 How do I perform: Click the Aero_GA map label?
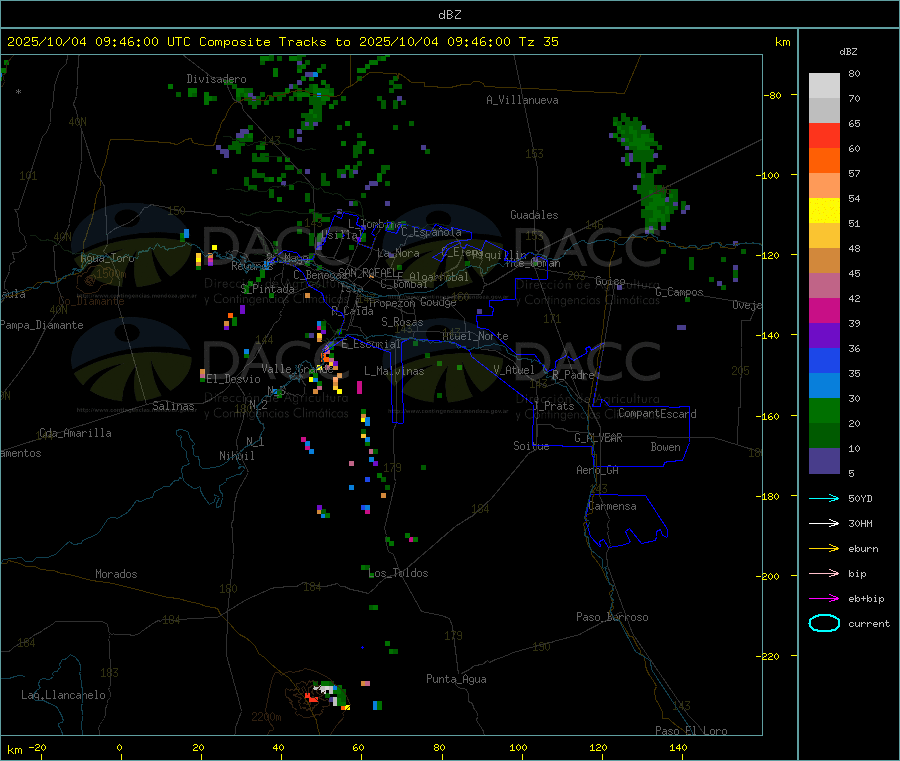(x=597, y=470)
